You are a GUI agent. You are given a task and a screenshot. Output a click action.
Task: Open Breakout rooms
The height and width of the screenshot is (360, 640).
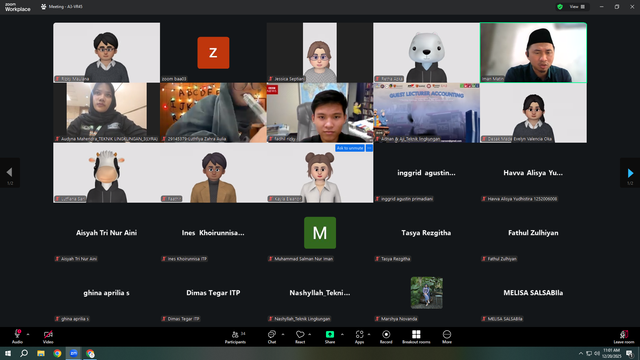click(416, 337)
